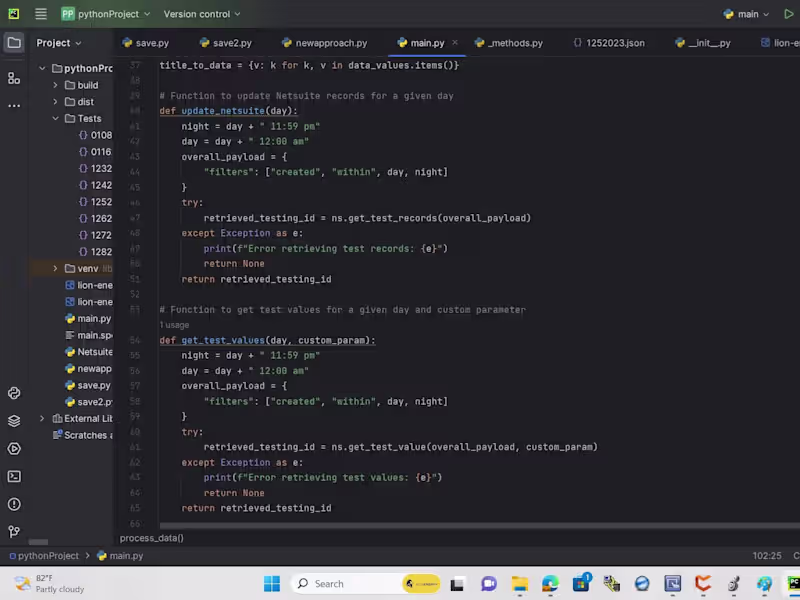Click the update_netsuite function name
The width and height of the screenshot is (800, 600).
[223, 111]
